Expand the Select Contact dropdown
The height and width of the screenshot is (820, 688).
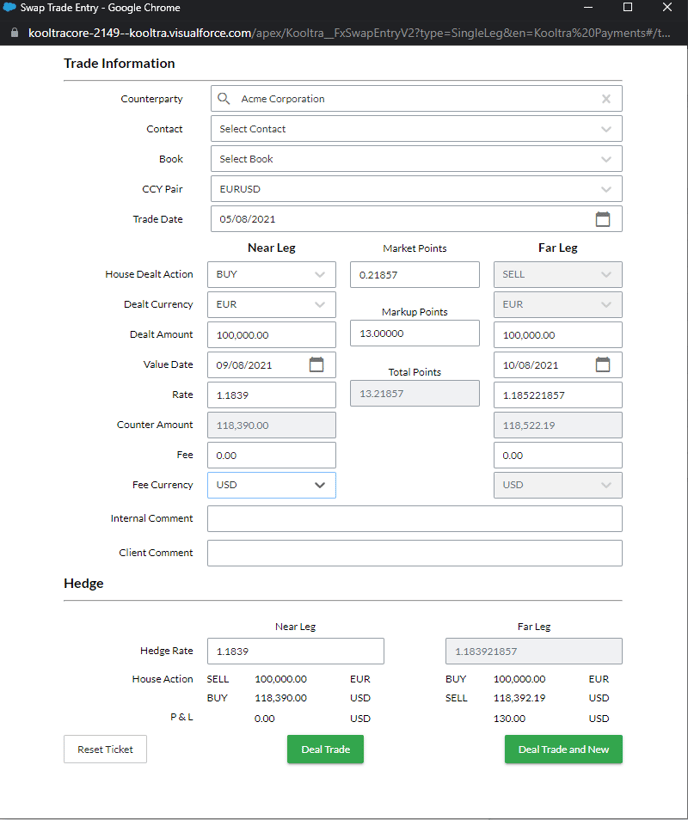click(x=416, y=129)
